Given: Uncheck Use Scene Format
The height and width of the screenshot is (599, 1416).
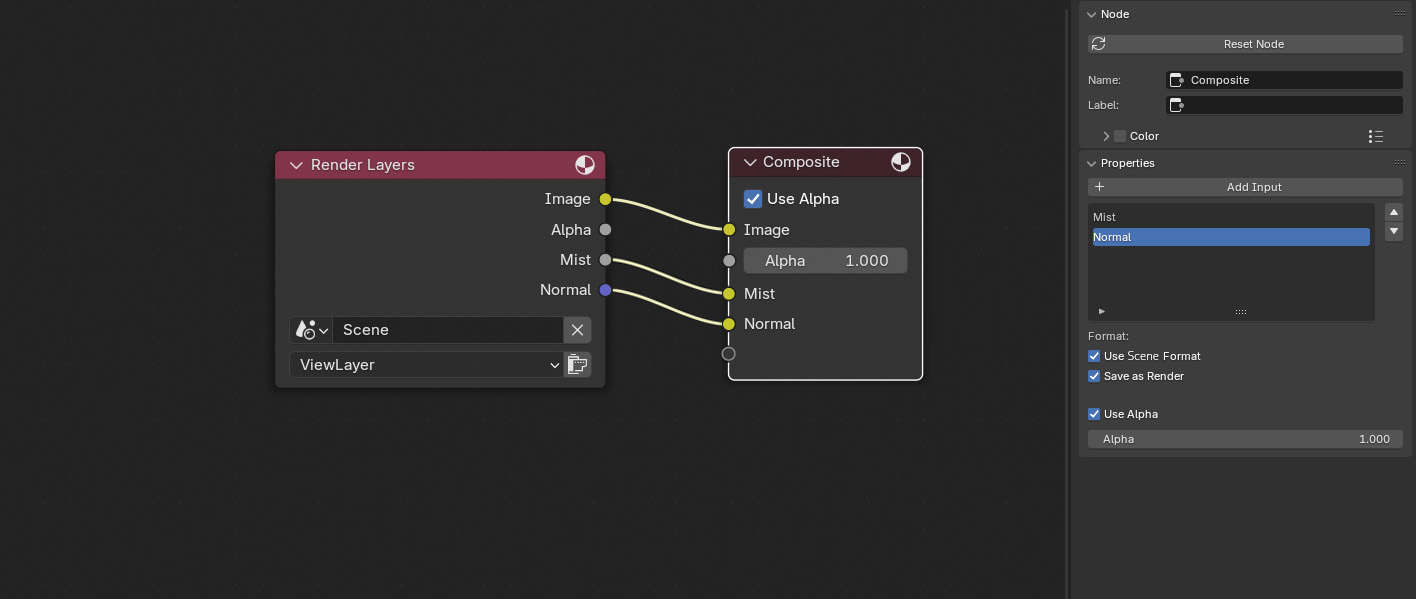Looking at the screenshot, I should point(1094,356).
